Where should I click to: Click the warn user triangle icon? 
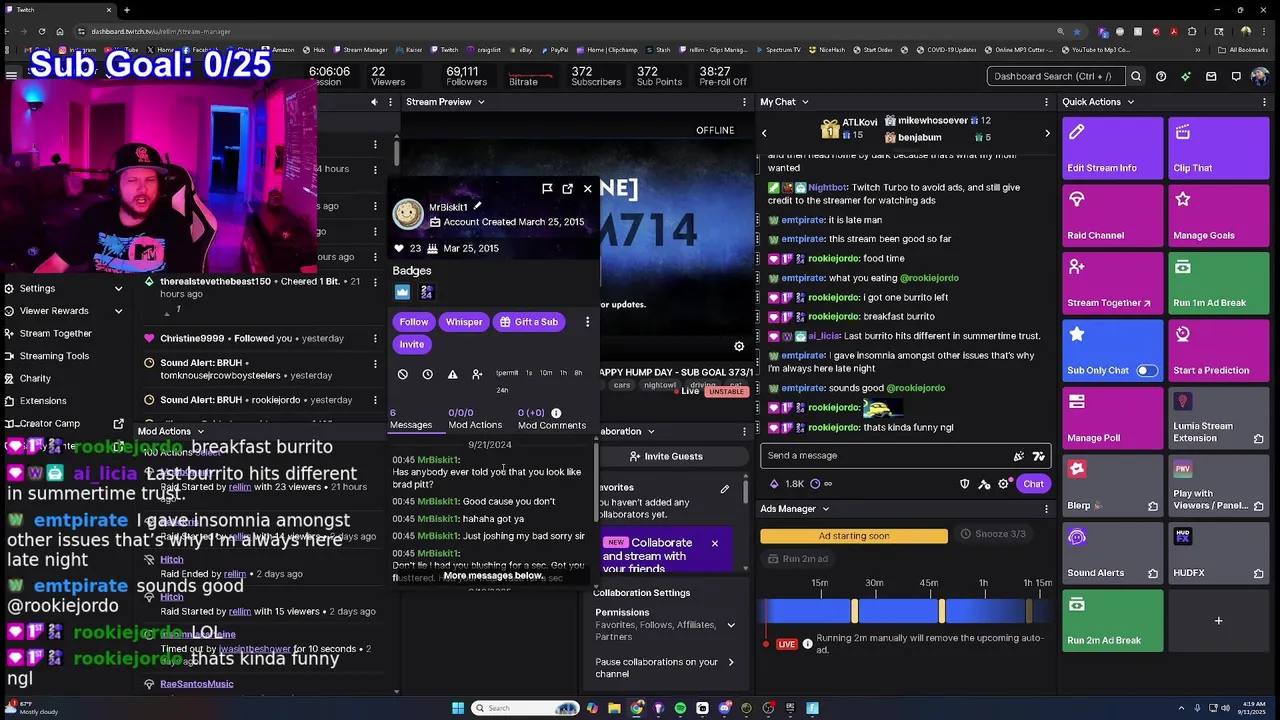click(x=452, y=374)
